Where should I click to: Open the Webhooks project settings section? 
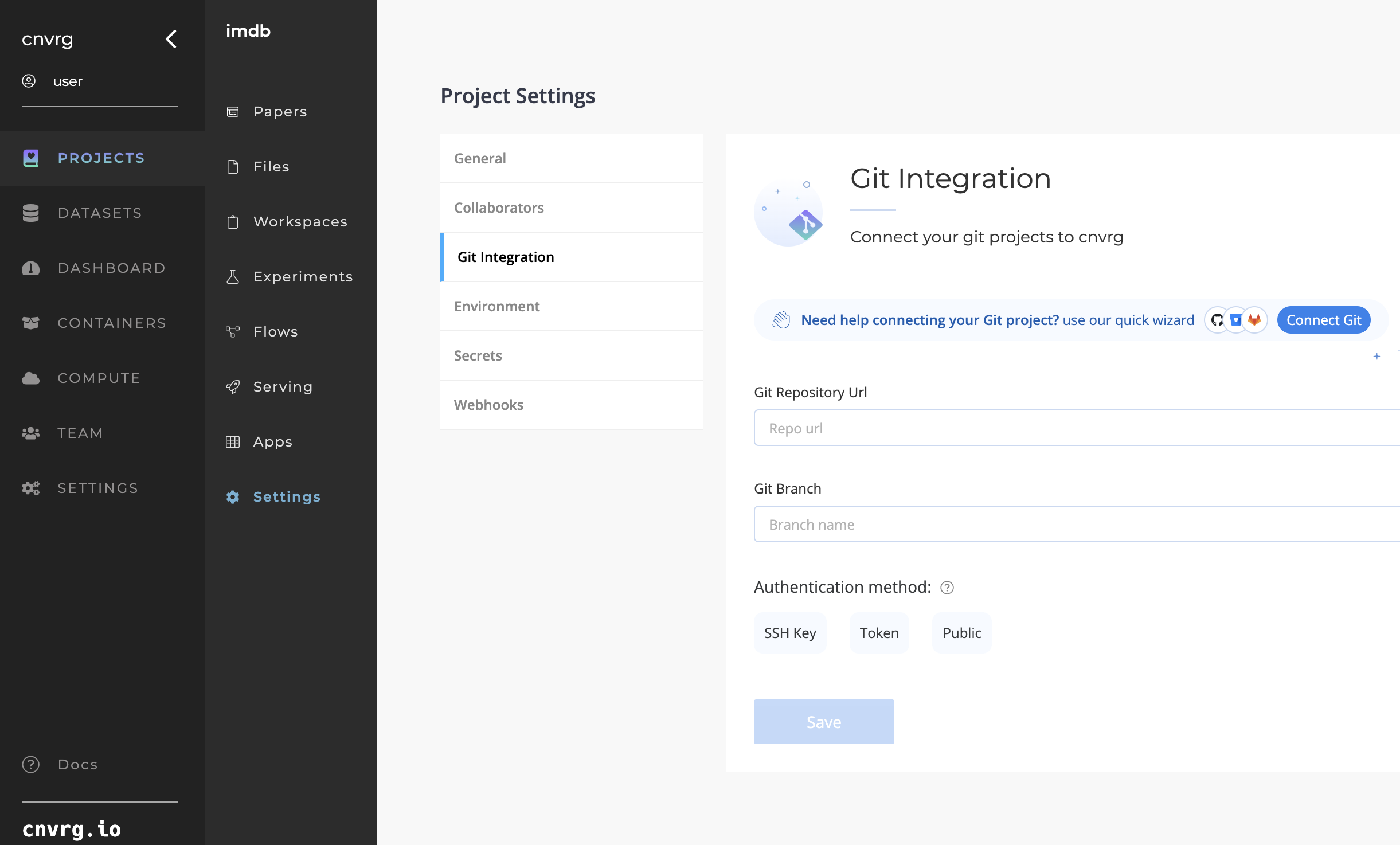489,404
